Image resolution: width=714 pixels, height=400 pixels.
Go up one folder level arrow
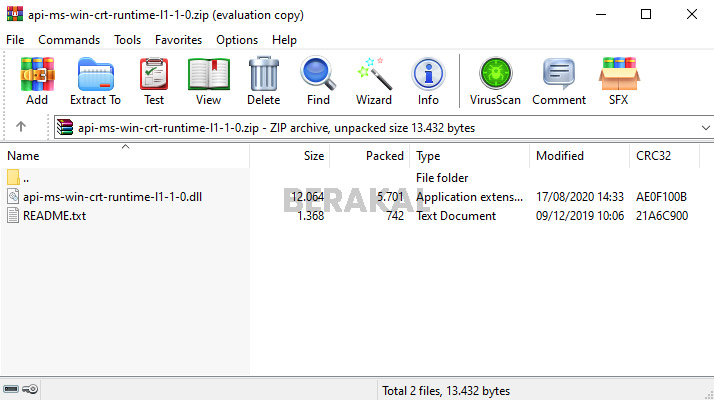21,126
